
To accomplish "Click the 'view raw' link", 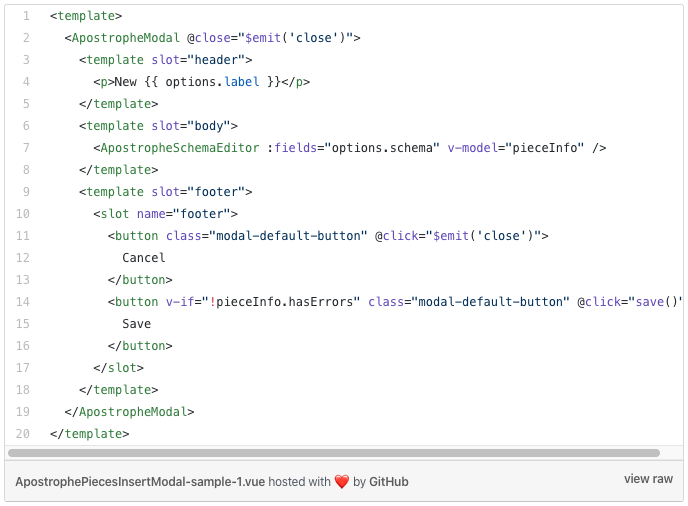I will (x=648, y=479).
